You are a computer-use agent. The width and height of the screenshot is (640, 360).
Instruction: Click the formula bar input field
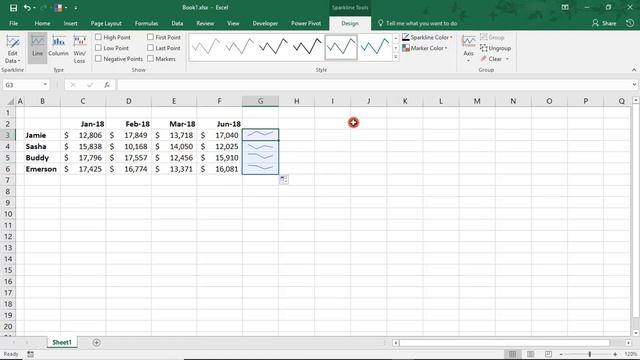[x=373, y=85]
